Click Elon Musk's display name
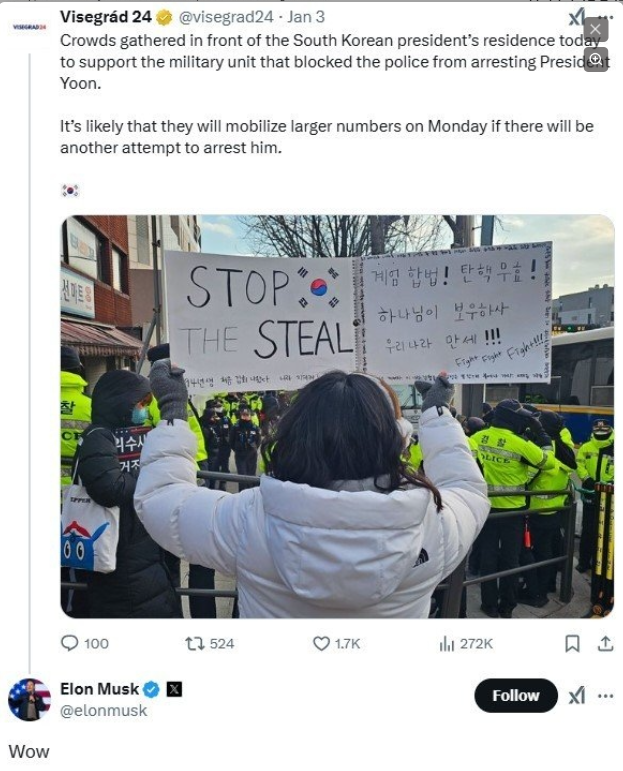623x771 pixels. click(99, 689)
